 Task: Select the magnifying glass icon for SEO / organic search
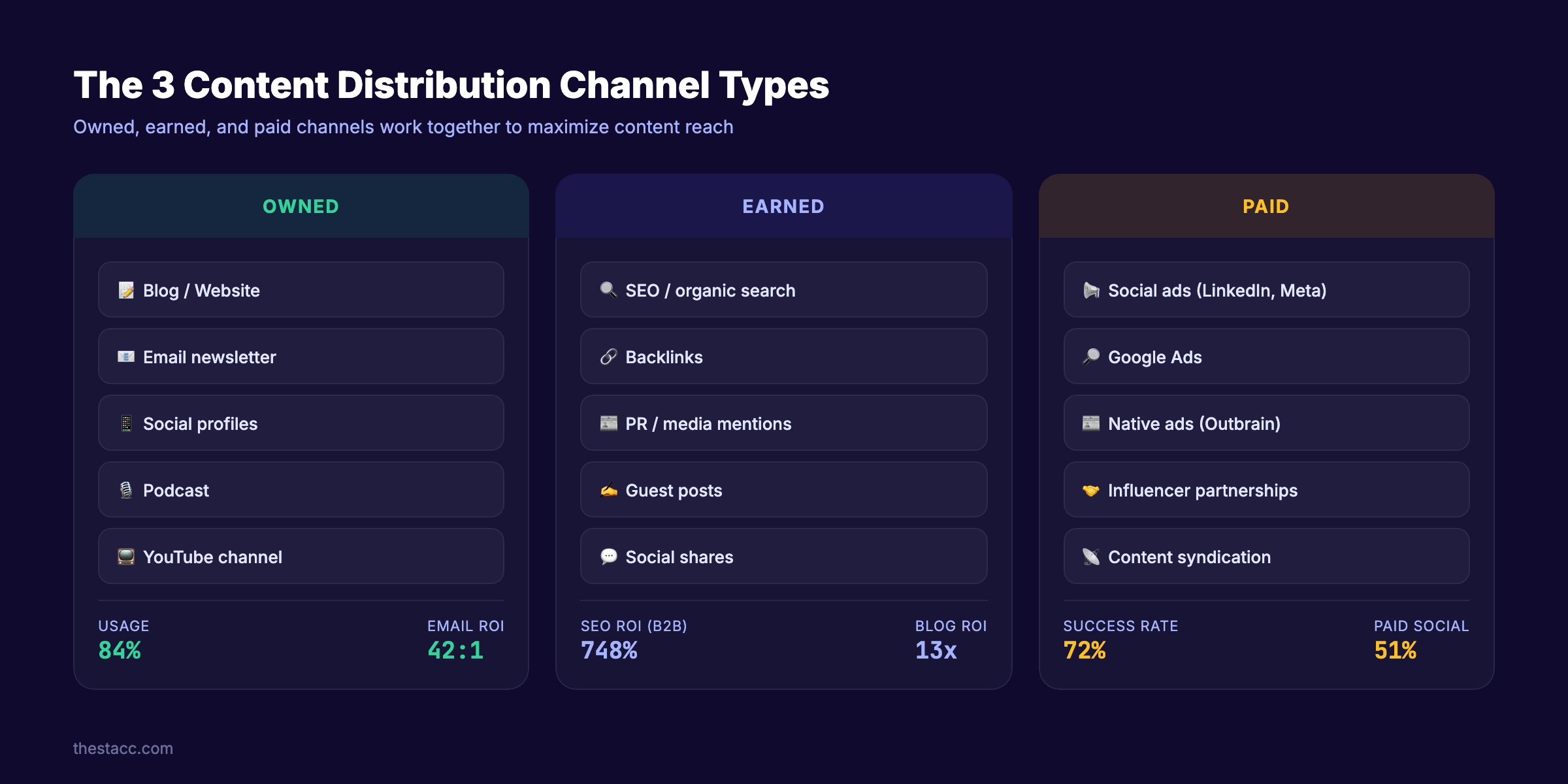pos(608,290)
